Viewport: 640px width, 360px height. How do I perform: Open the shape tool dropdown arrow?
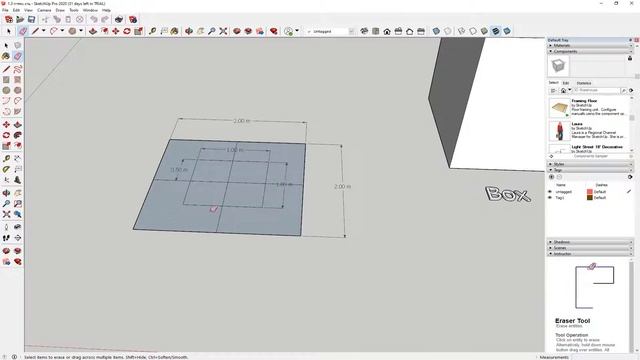81,31
